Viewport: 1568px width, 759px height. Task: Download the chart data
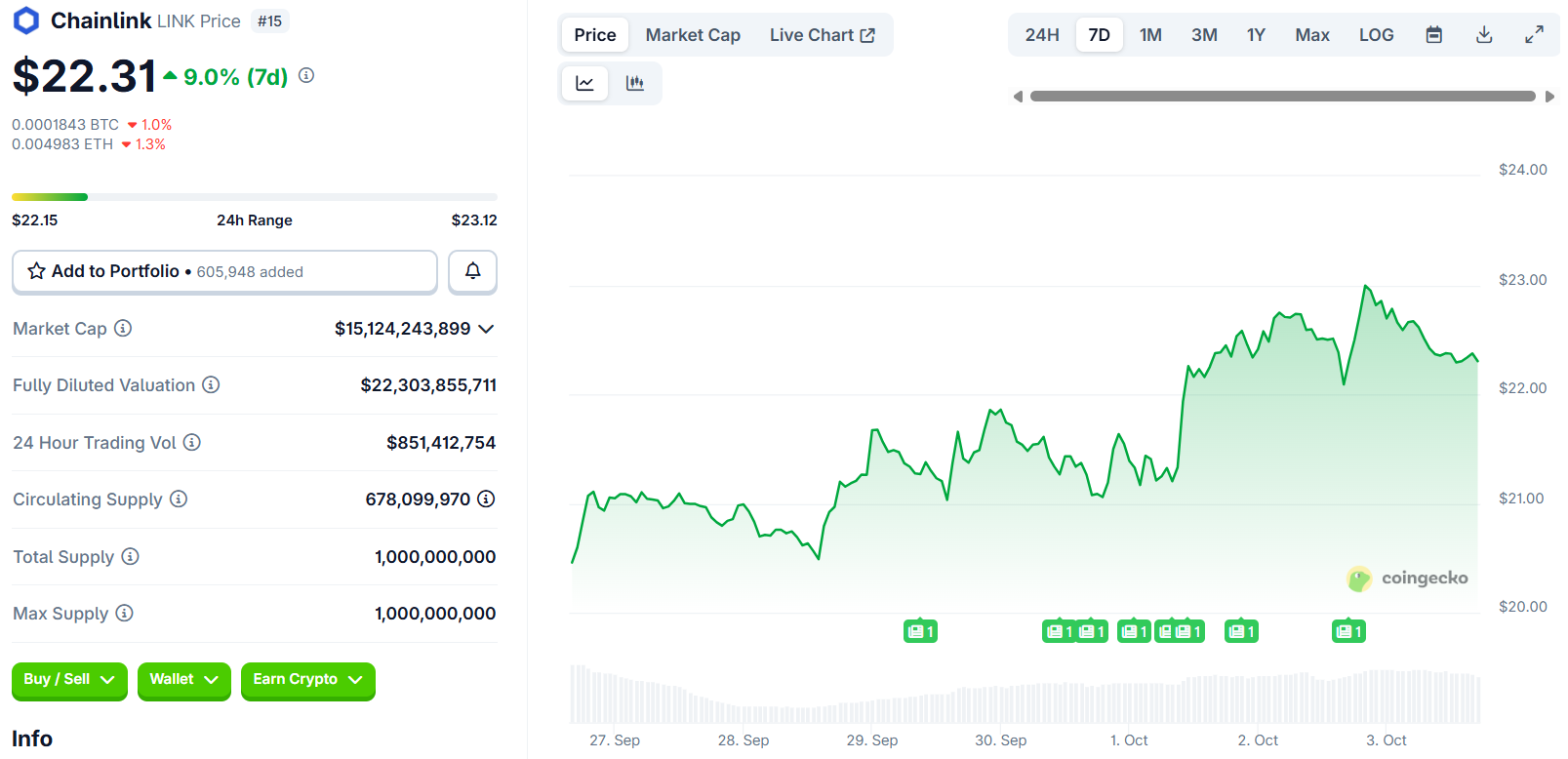pos(1483,35)
